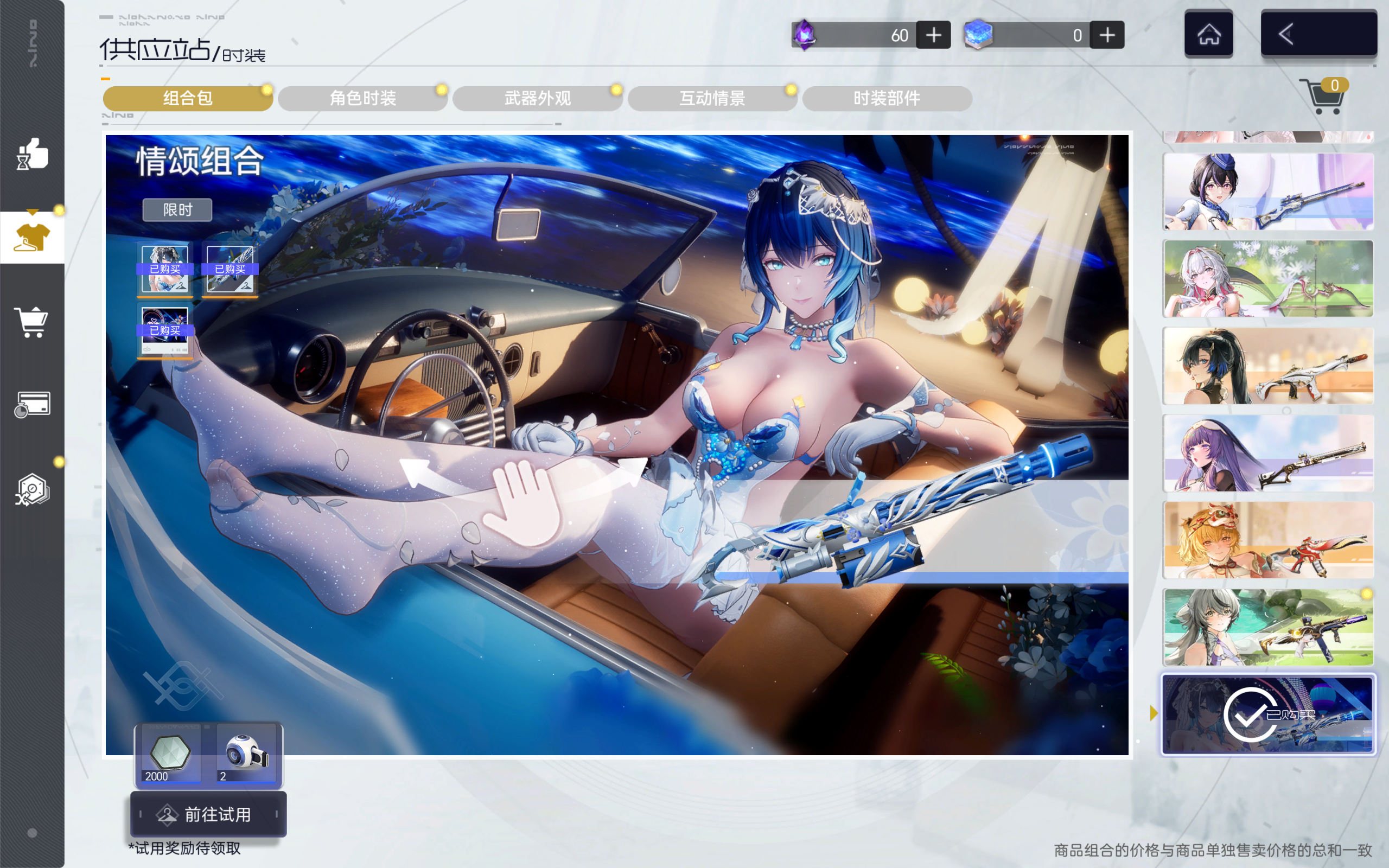This screenshot has height=868, width=1389.
Task: Click the back arrow button
Action: click(x=1318, y=34)
